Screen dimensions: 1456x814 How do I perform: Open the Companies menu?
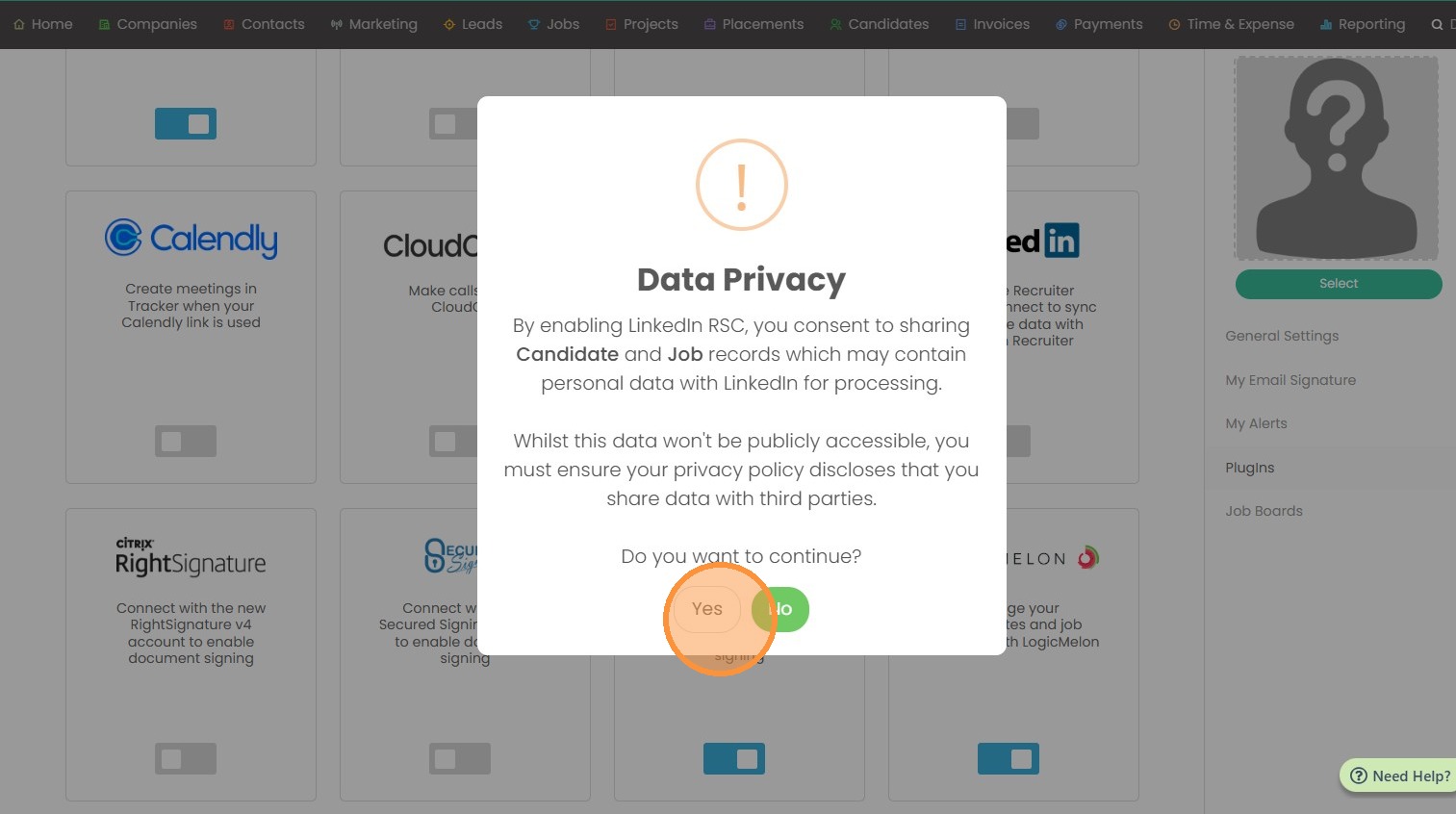148,25
